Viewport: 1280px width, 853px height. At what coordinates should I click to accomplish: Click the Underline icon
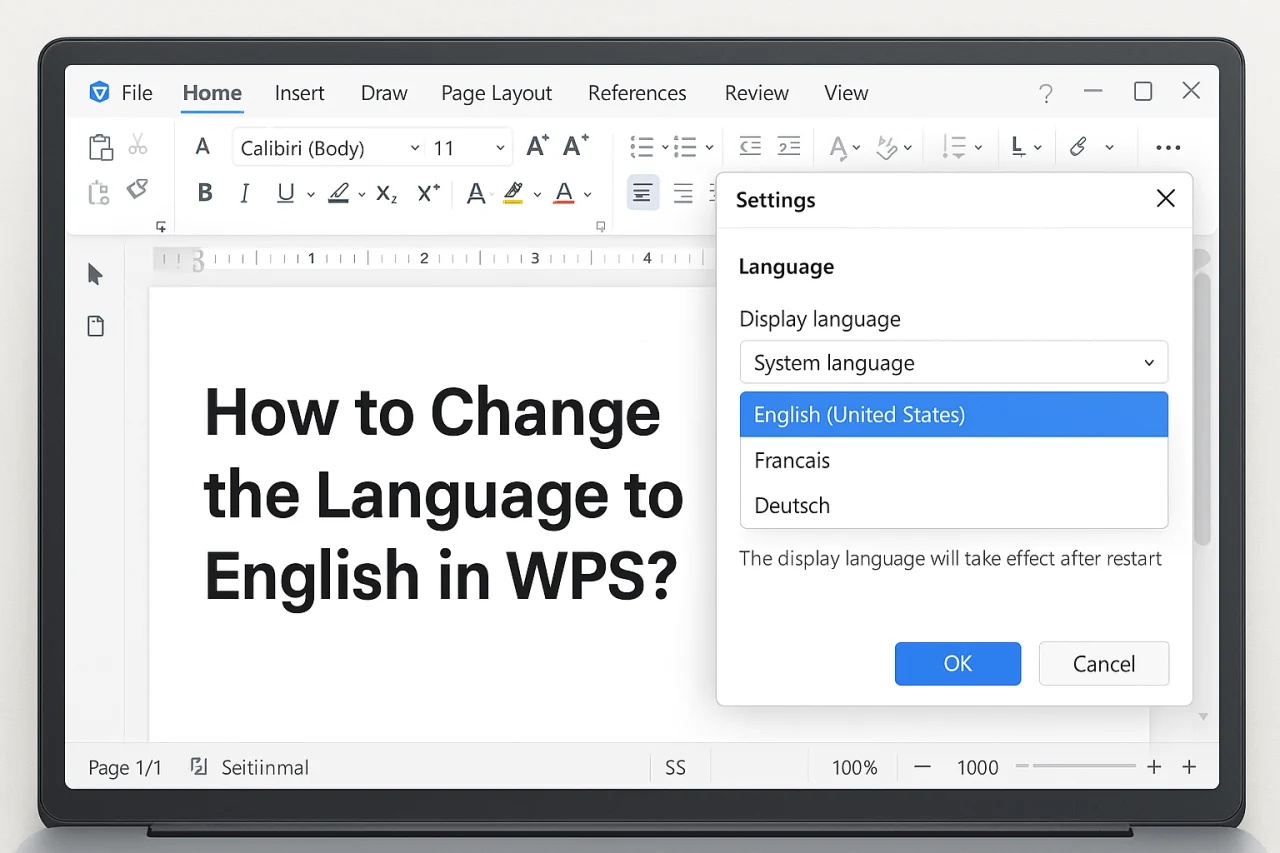tap(286, 193)
